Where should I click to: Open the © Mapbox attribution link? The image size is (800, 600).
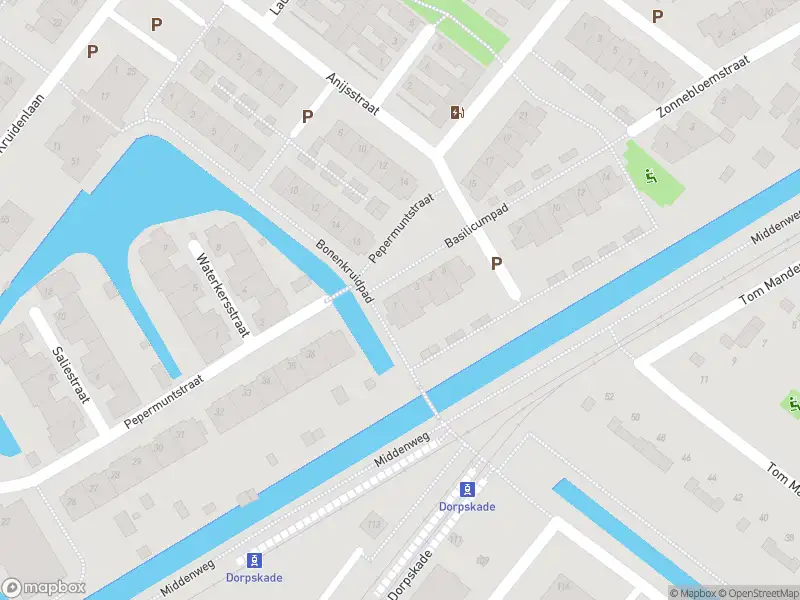point(693,593)
